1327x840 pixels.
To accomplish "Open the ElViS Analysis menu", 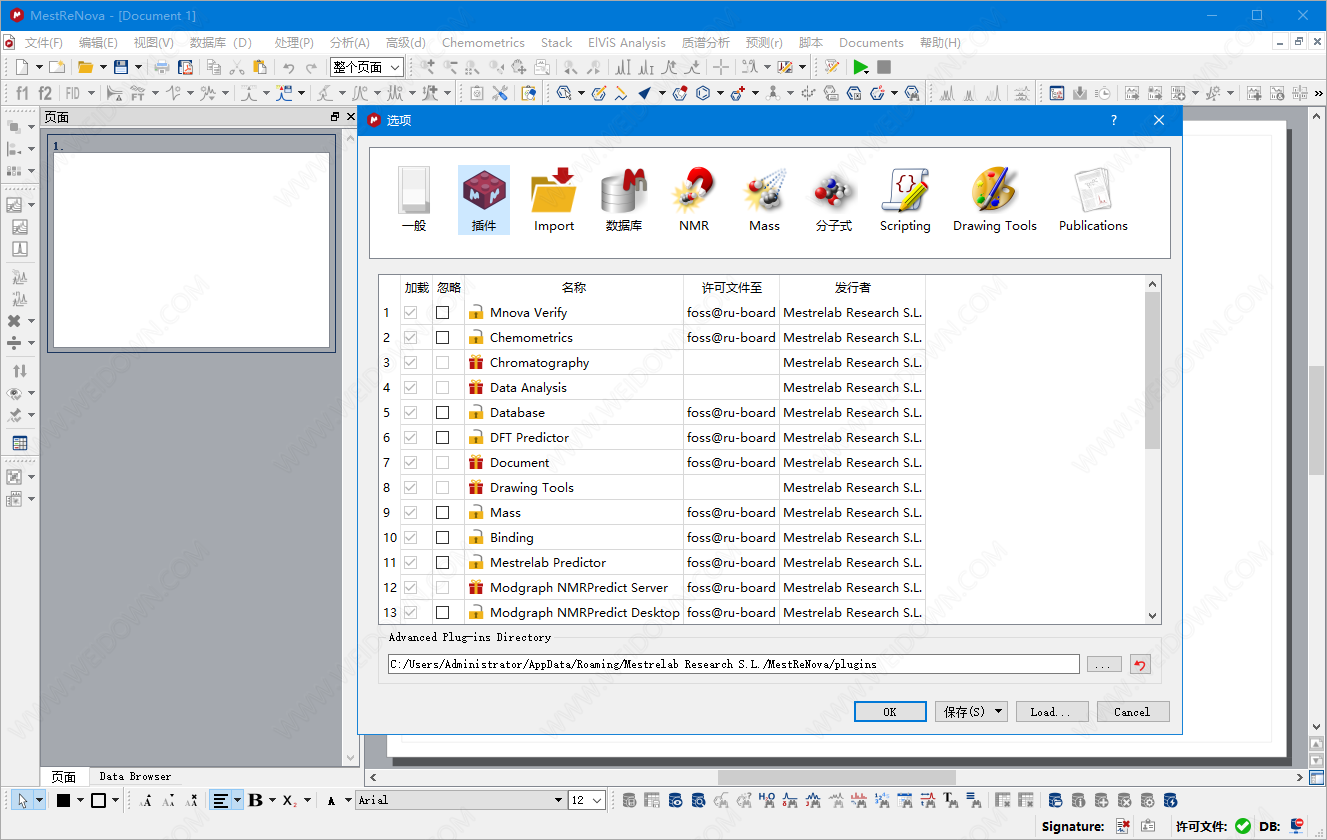I will [627, 43].
